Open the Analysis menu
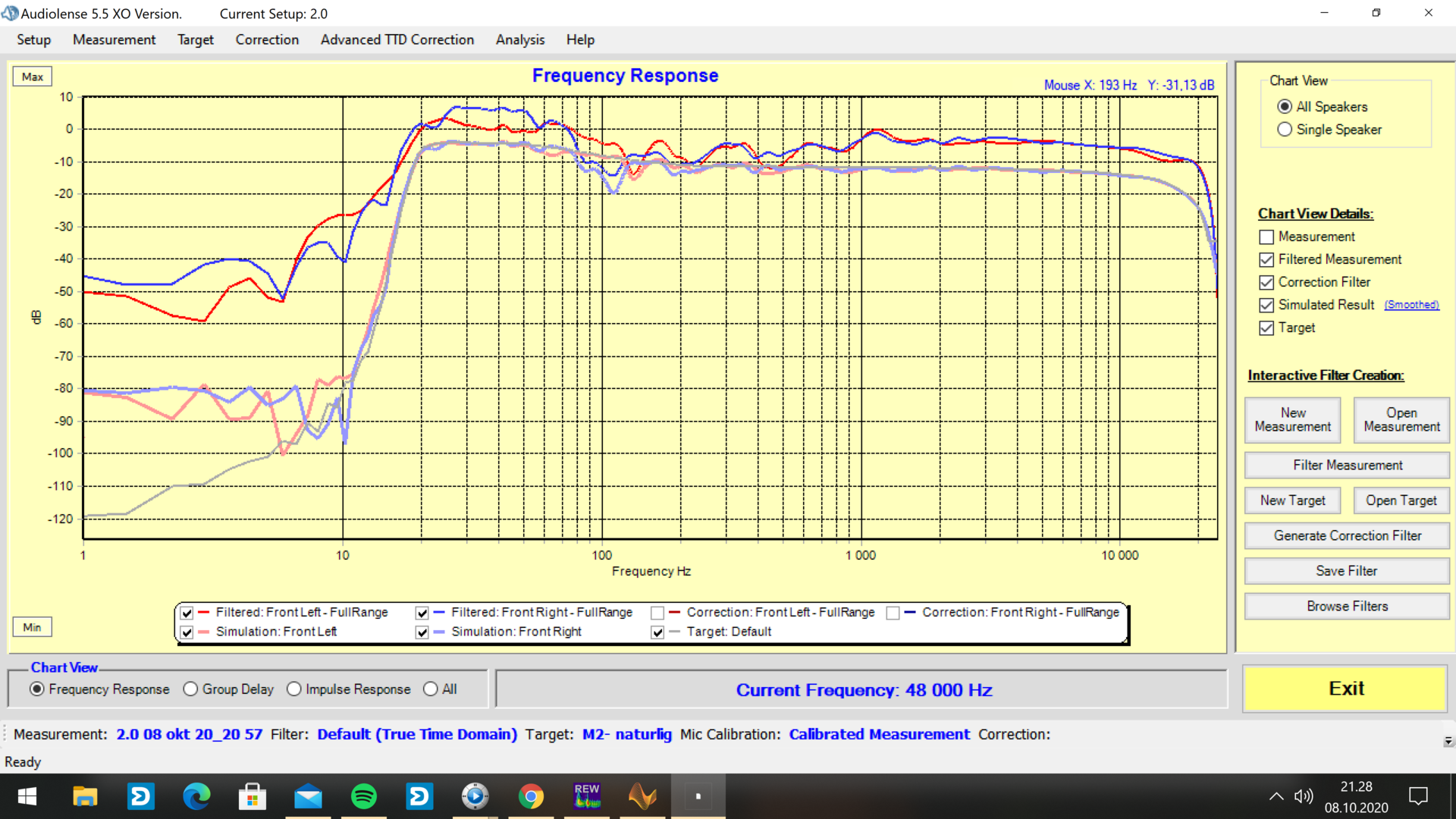 point(519,39)
